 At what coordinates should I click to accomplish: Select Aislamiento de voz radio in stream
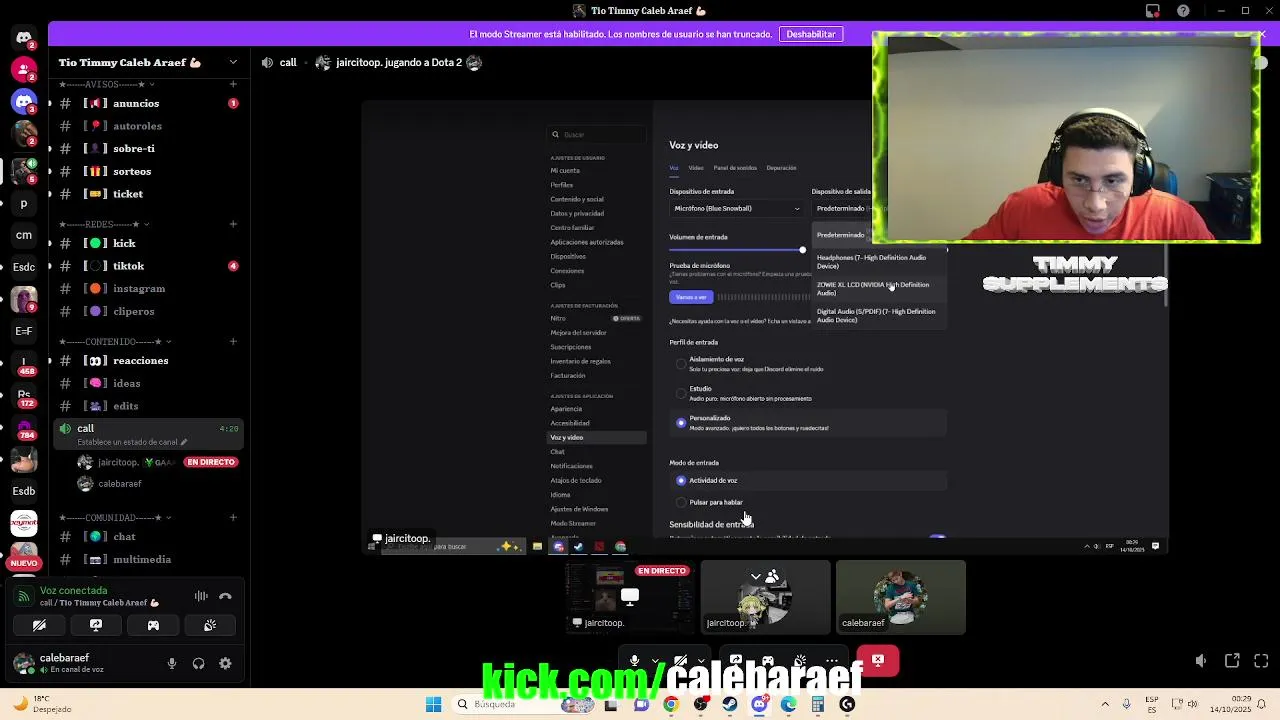point(681,364)
